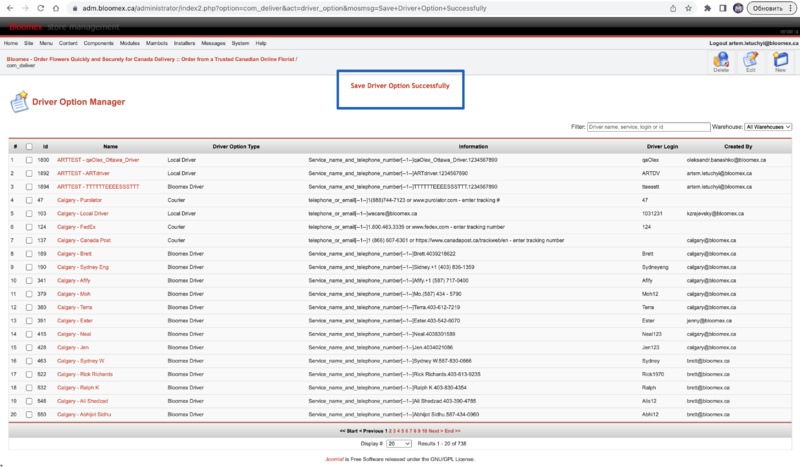Open the Home menu
This screenshot has height=467, width=800.
11,43
